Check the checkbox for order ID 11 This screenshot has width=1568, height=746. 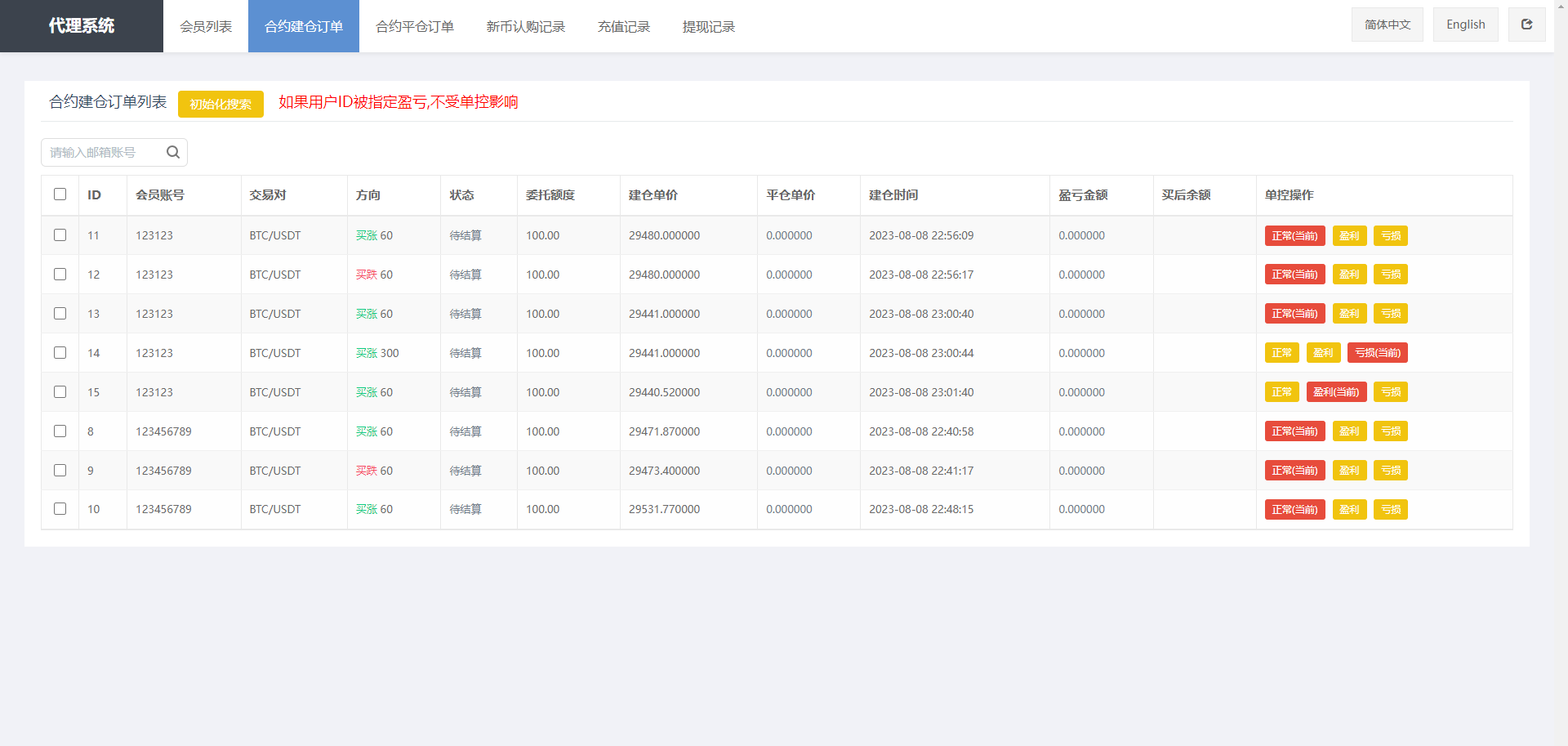pyautogui.click(x=60, y=235)
